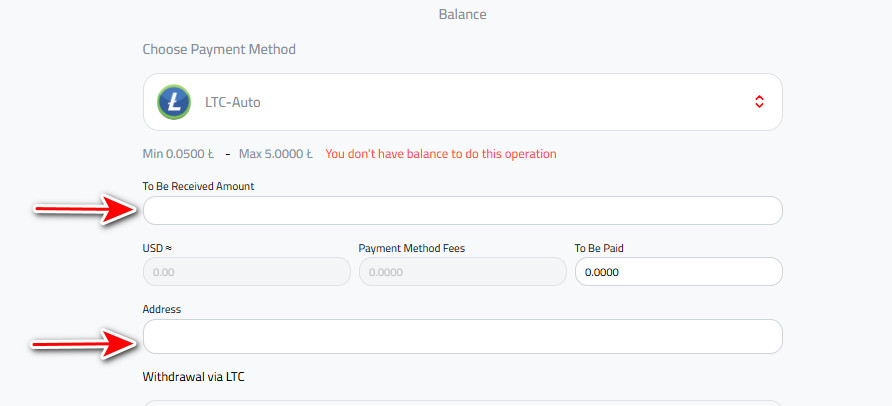
Task: Click the Payment Method Fees label
Action: (x=412, y=248)
